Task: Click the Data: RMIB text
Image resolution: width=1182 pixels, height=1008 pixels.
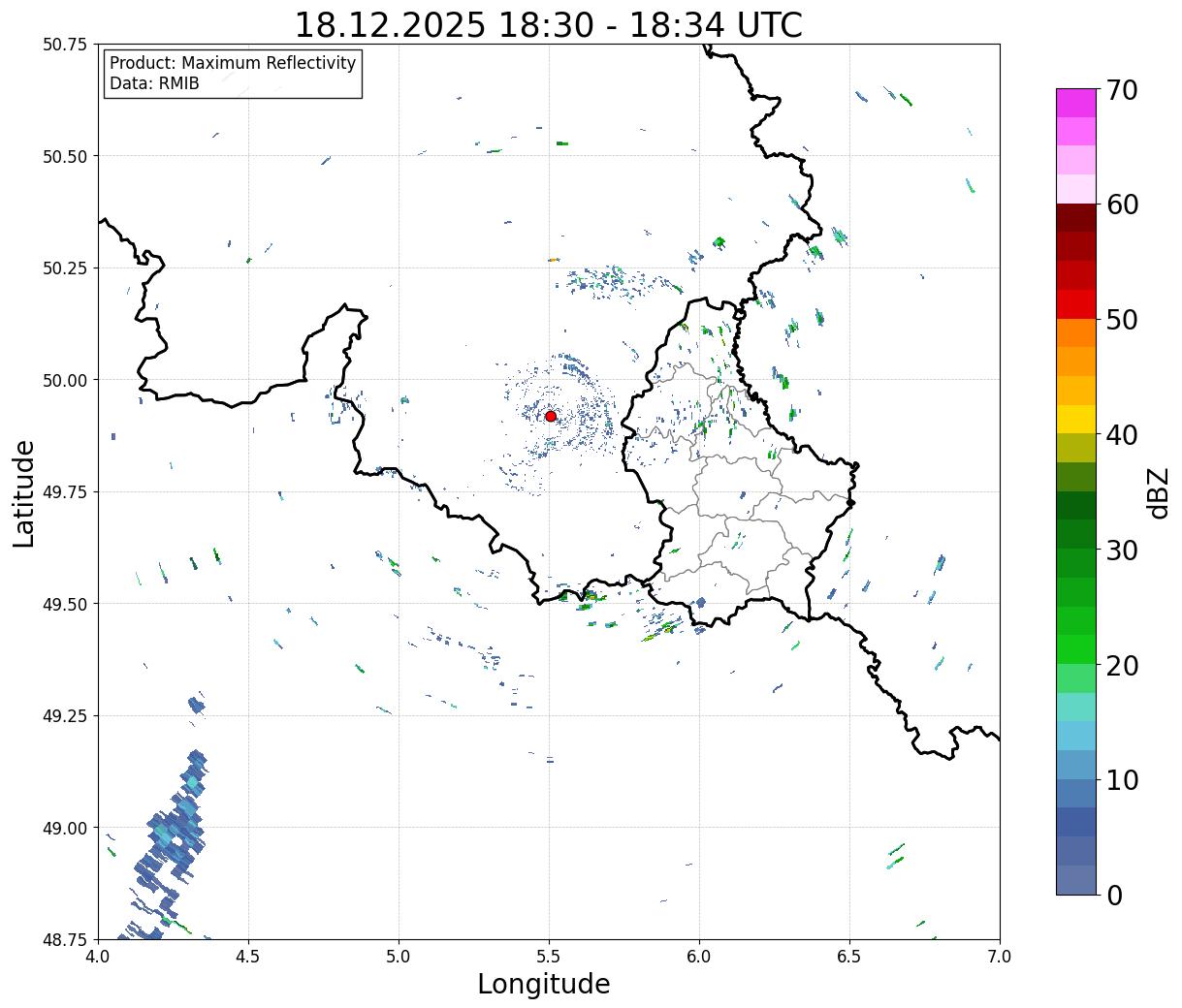Action: [154, 83]
